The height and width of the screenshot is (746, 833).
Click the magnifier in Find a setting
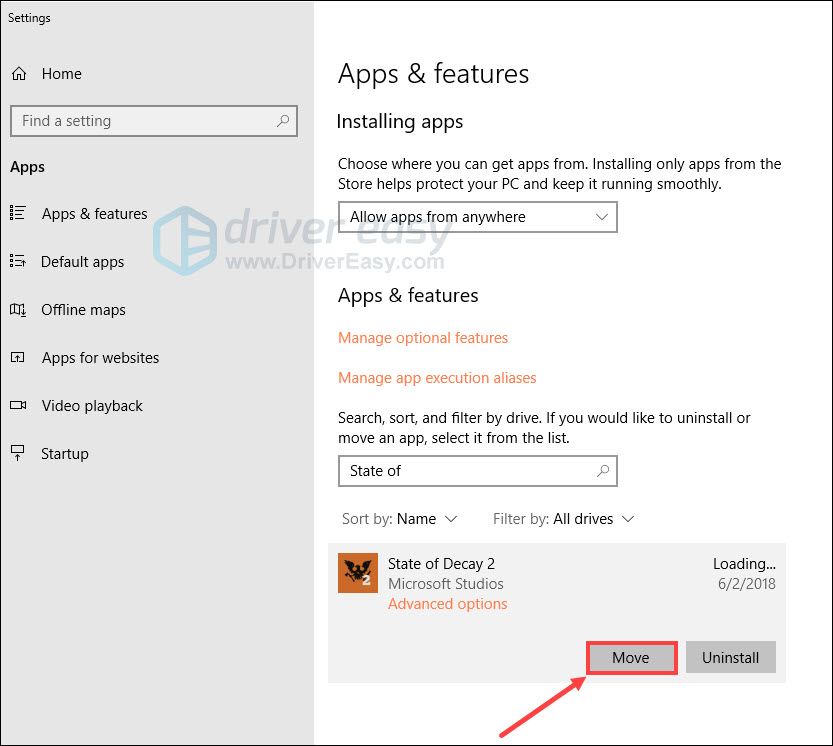283,121
